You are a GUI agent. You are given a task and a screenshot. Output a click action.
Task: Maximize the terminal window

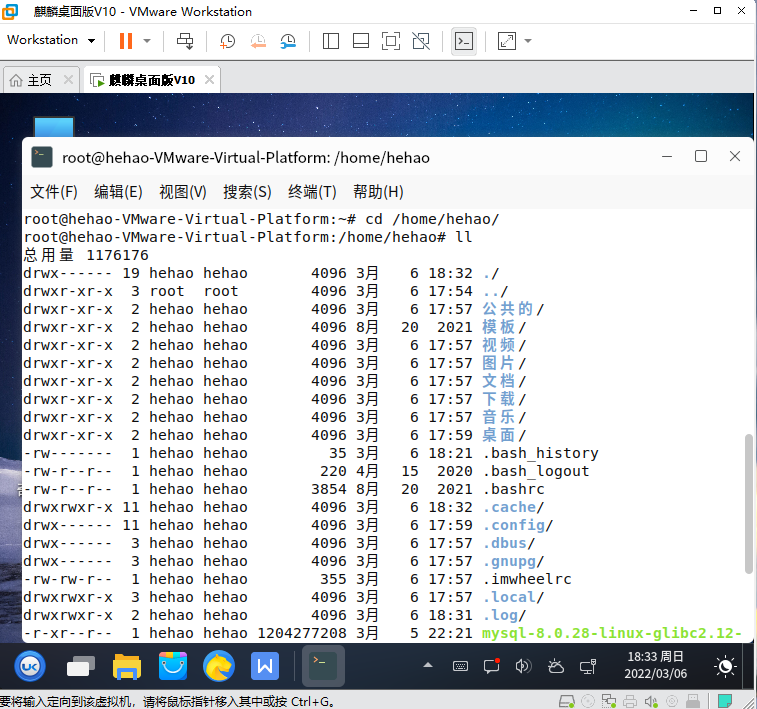pos(701,156)
